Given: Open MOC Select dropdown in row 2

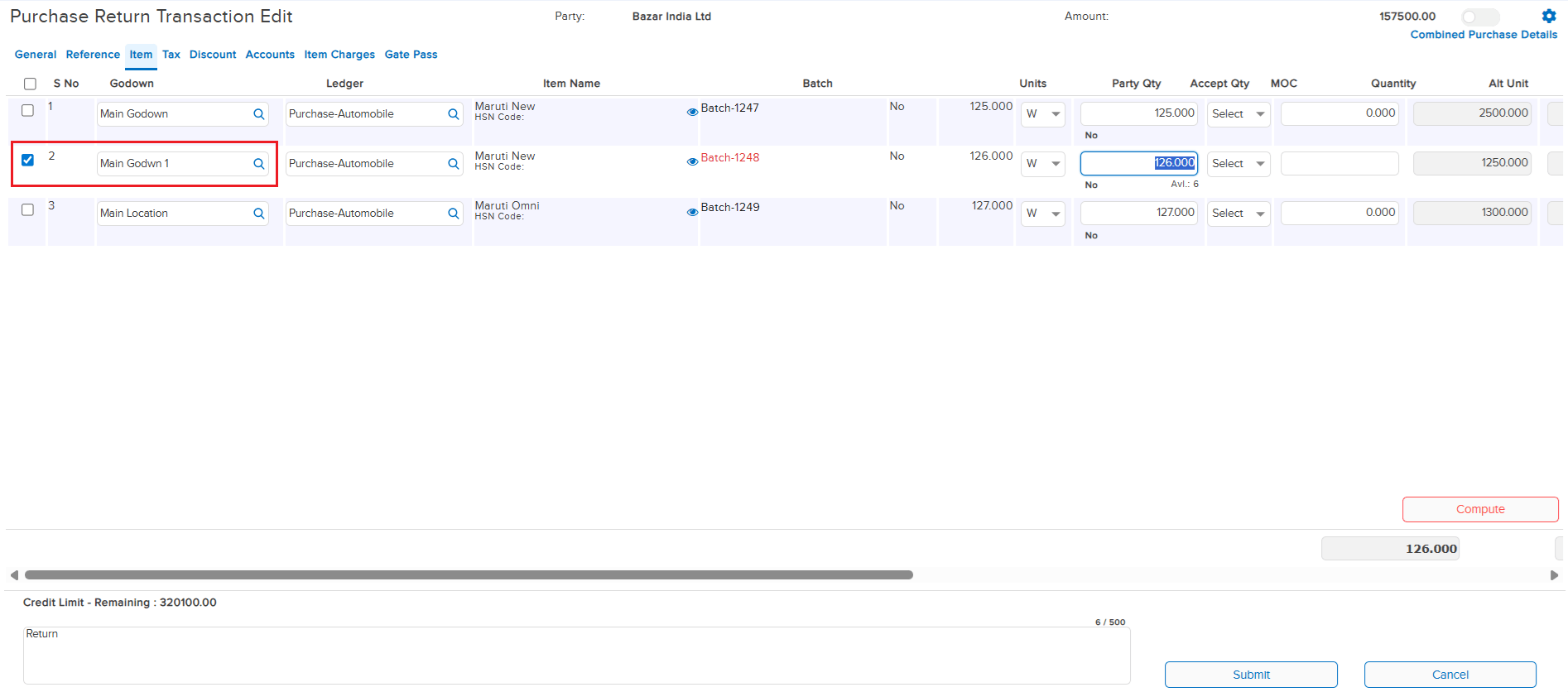Looking at the screenshot, I should pos(1239,164).
